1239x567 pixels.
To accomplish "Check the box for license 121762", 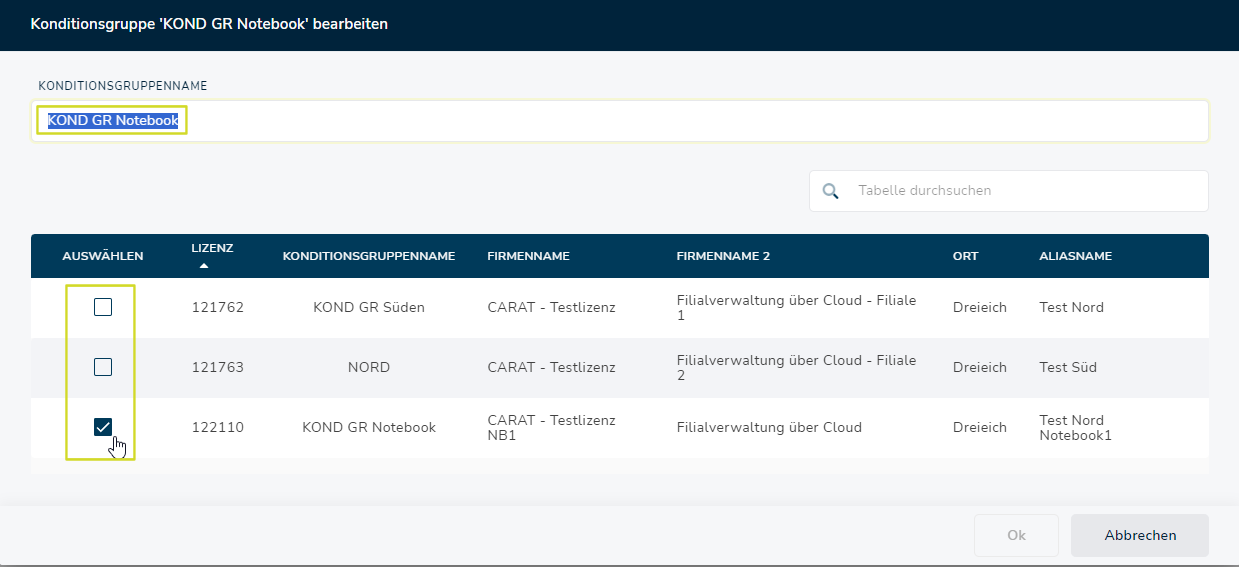I will 103,307.
